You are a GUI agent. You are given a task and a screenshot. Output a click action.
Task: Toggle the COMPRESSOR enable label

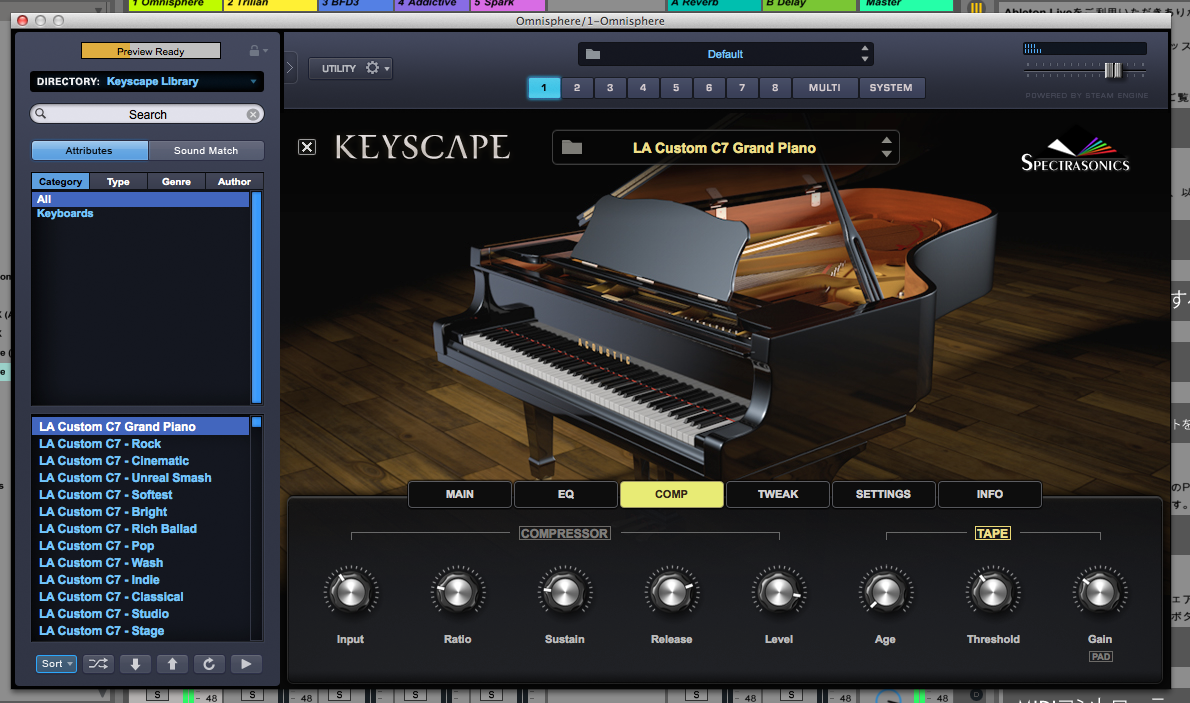click(564, 534)
